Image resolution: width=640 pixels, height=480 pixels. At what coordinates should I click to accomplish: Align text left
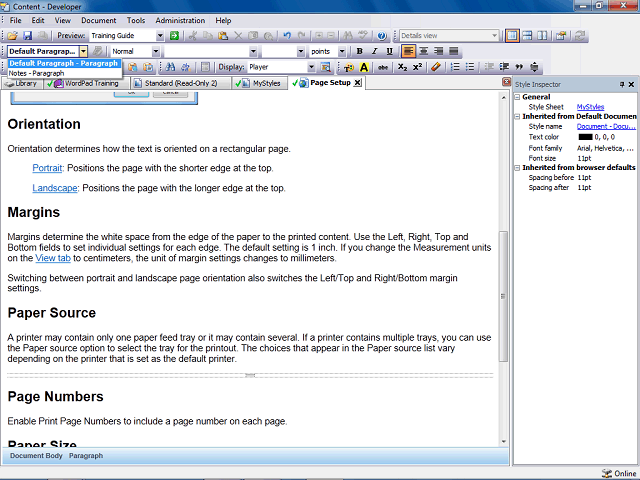408,51
